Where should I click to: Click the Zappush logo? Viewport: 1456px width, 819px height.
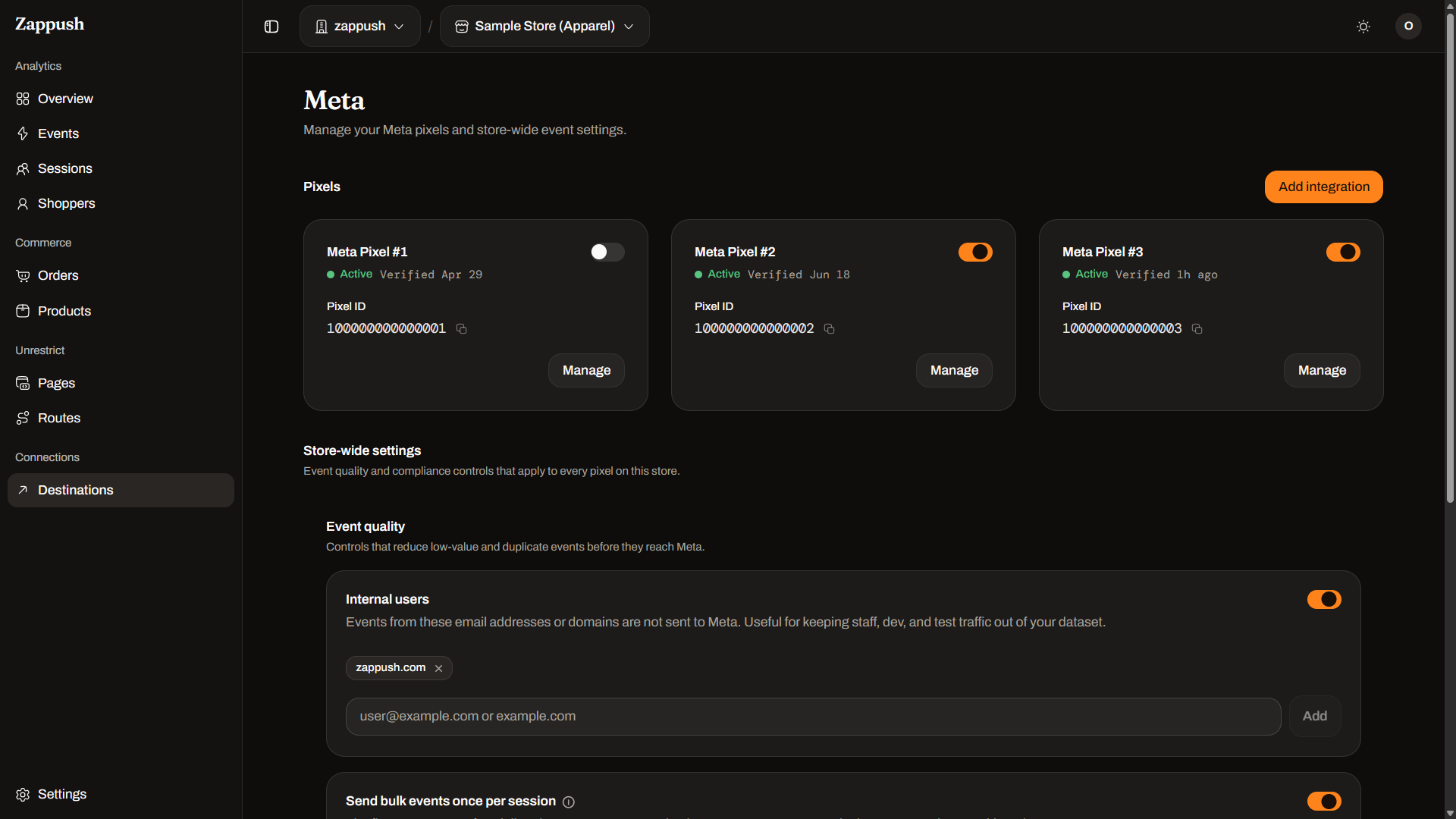point(50,24)
